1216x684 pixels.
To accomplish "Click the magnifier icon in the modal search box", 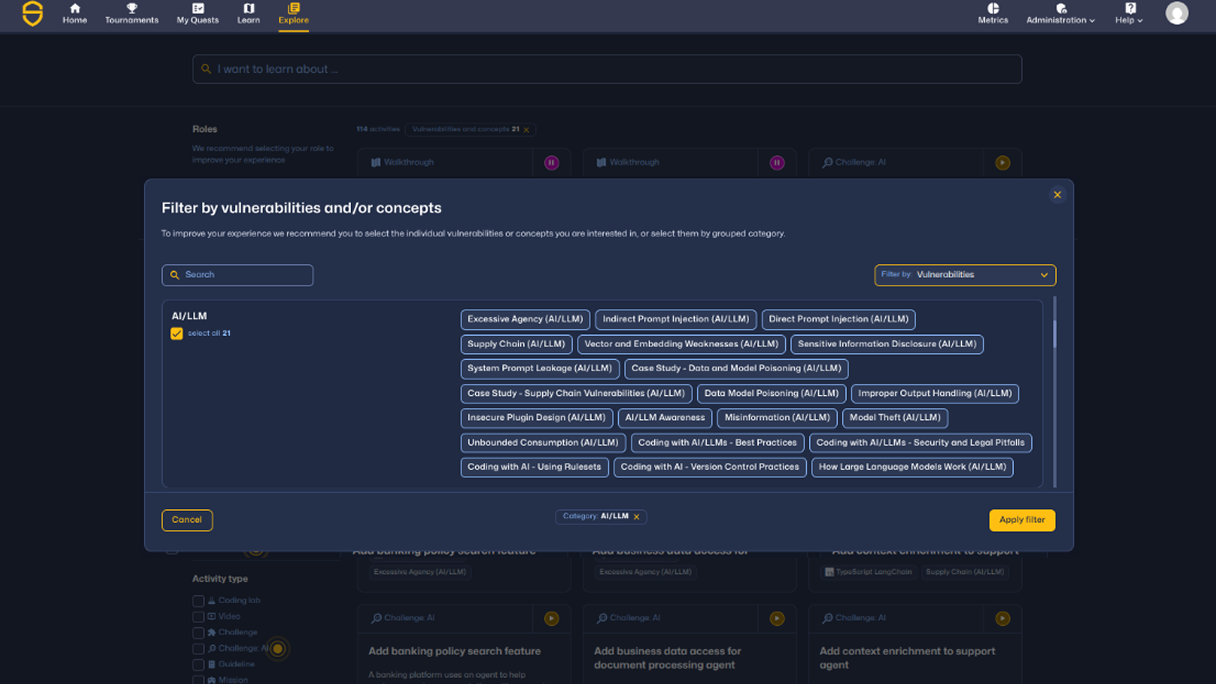I will (x=175, y=274).
